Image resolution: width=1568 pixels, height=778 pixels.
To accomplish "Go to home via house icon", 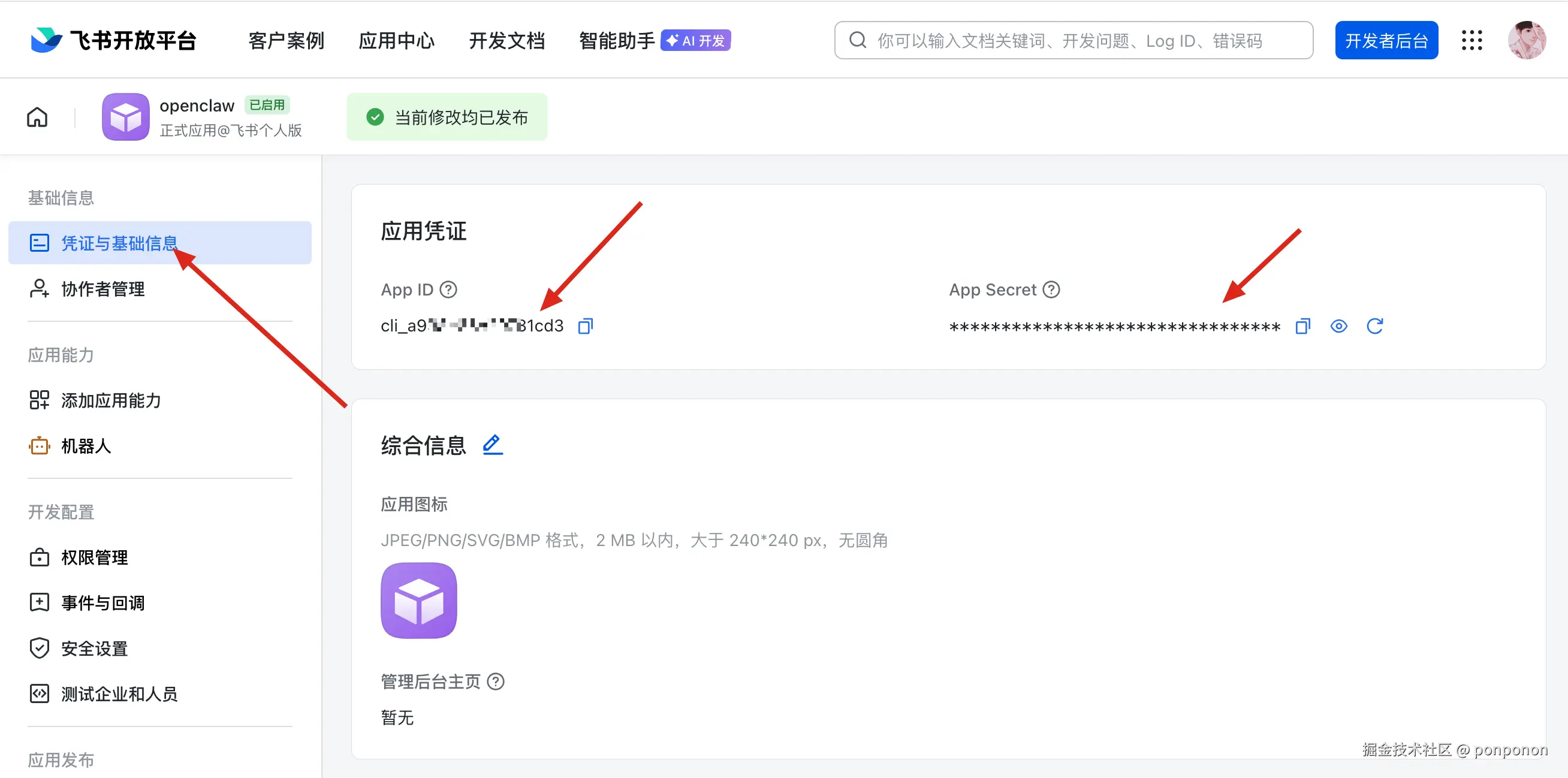I will (x=37, y=117).
